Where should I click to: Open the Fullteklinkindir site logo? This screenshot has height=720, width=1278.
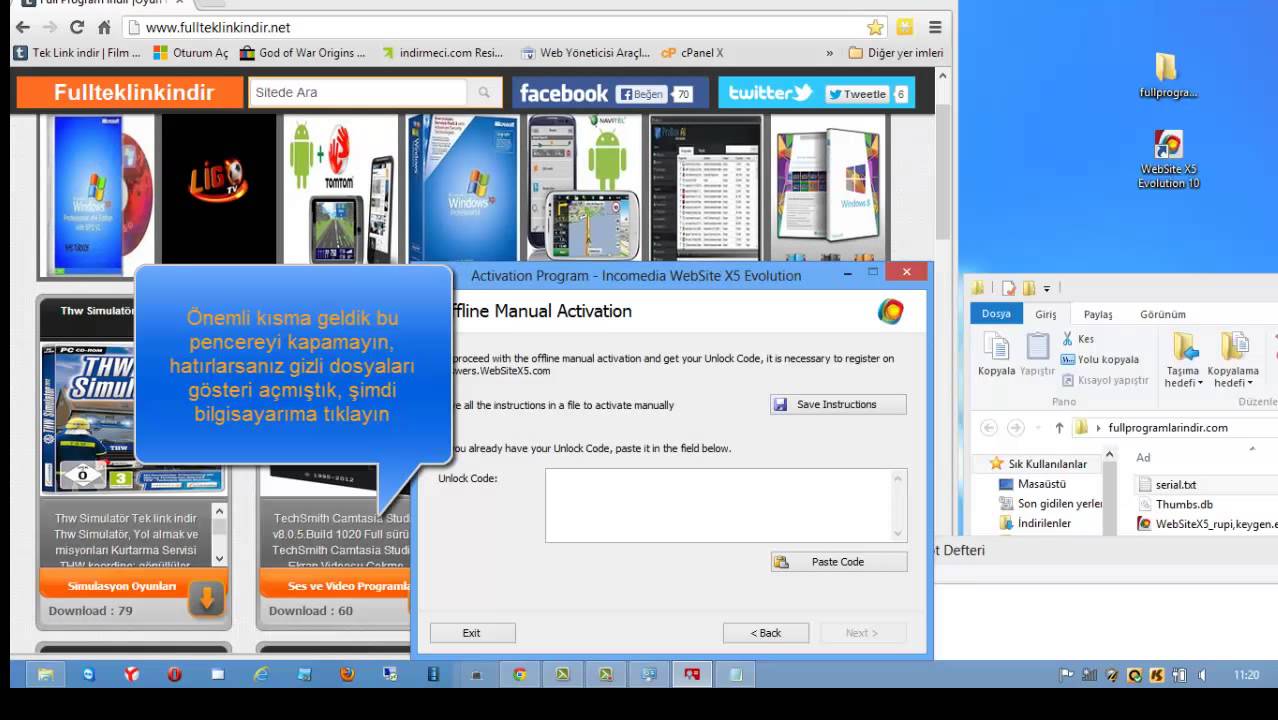132,92
